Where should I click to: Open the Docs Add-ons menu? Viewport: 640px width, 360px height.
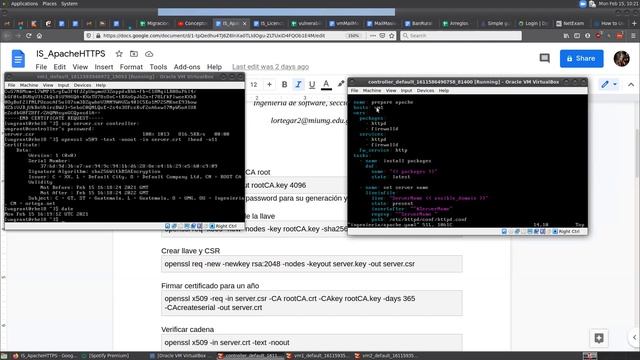187,67
